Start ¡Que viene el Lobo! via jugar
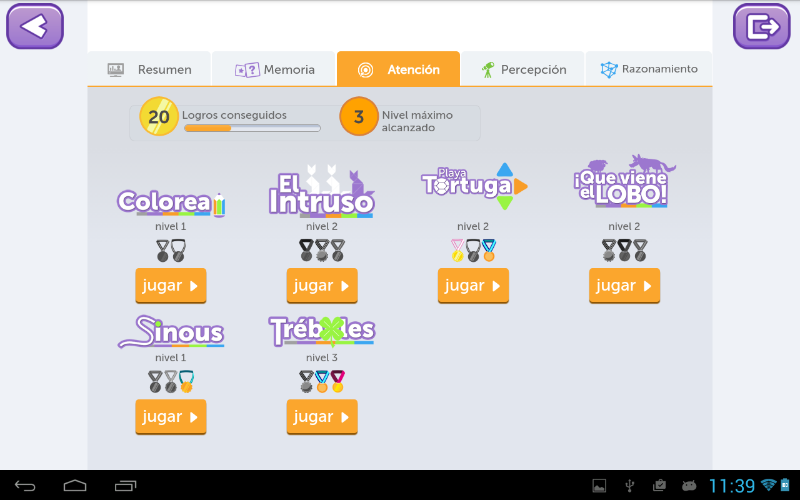Screen dimensions: 800x500 pos(624,286)
